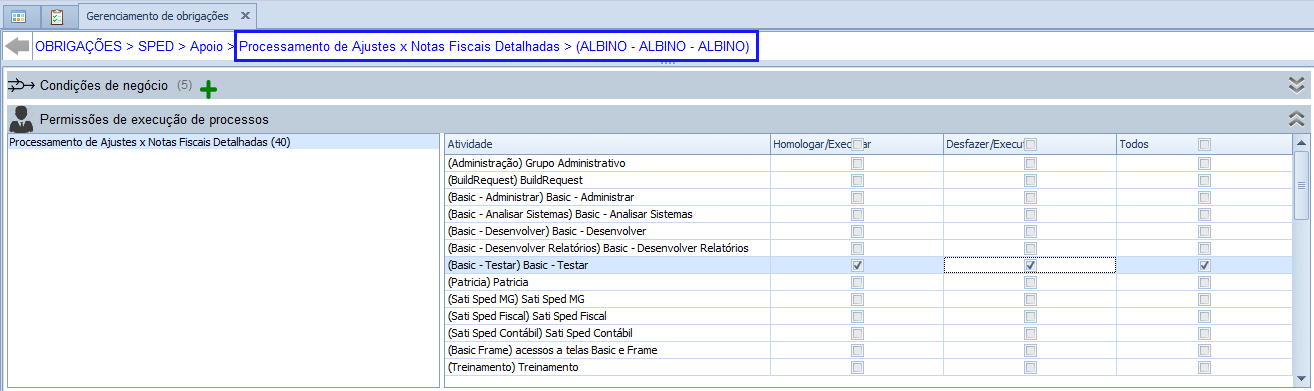Enable Todos for Grupo Administrativo row
This screenshot has width=1314, height=391.
pyautogui.click(x=1204, y=163)
